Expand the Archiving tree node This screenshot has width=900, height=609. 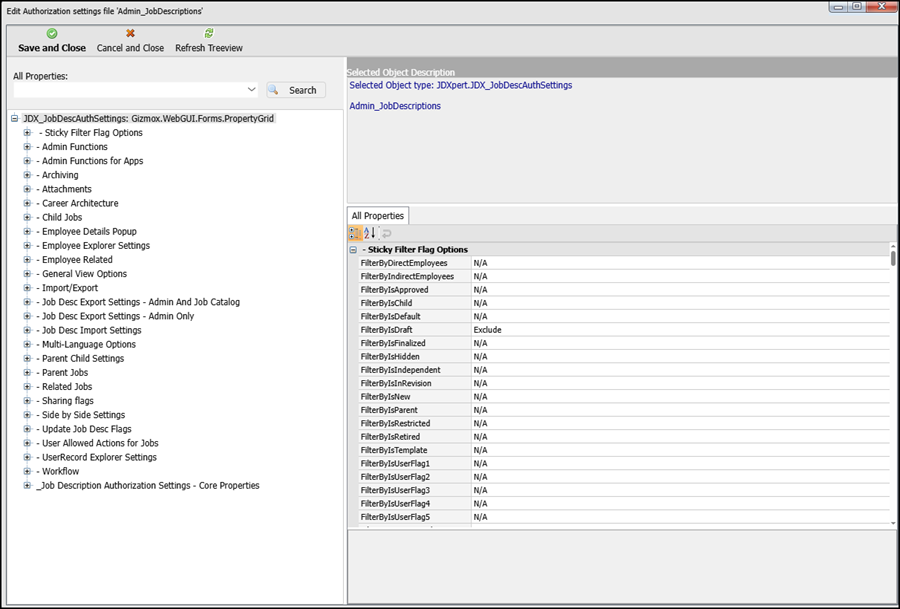click(27, 175)
